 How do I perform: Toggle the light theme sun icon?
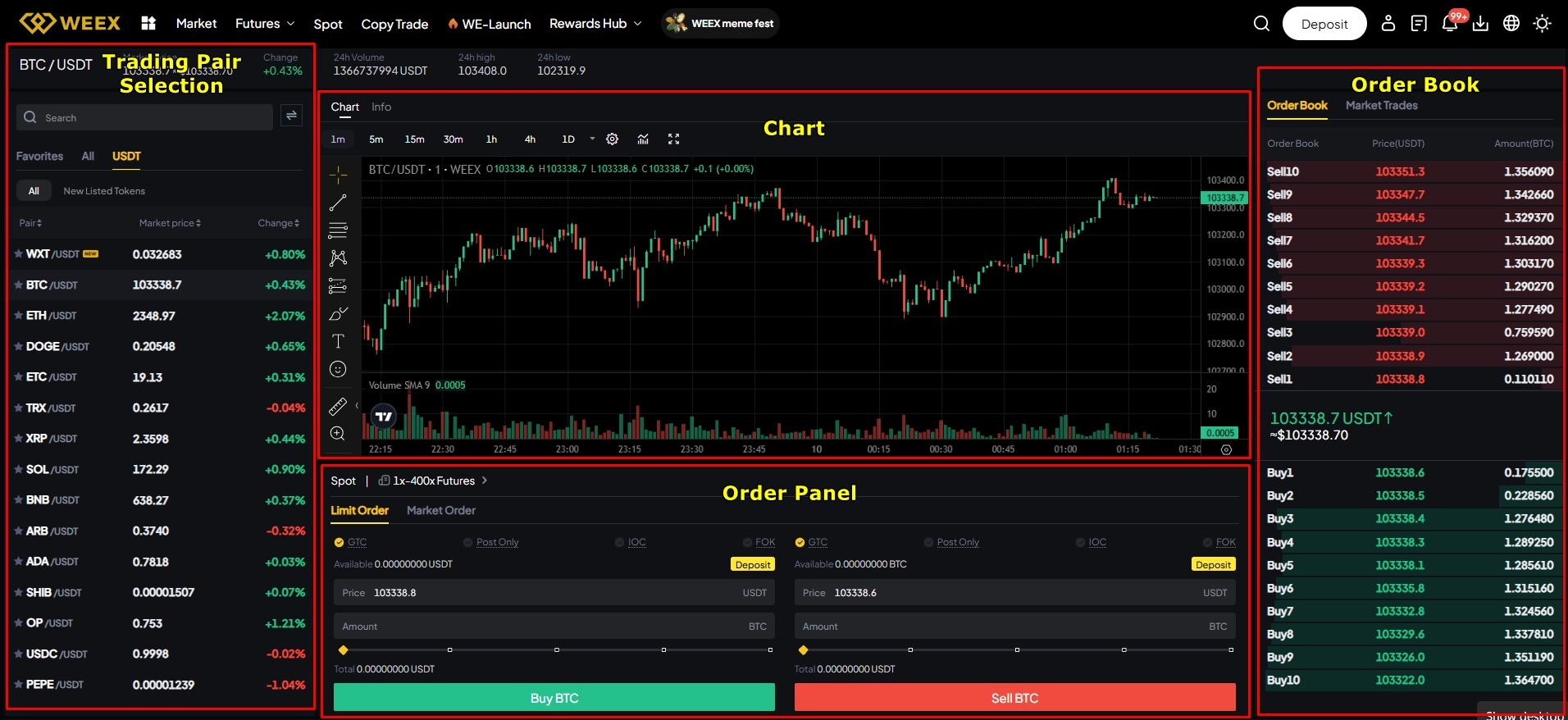(1543, 24)
